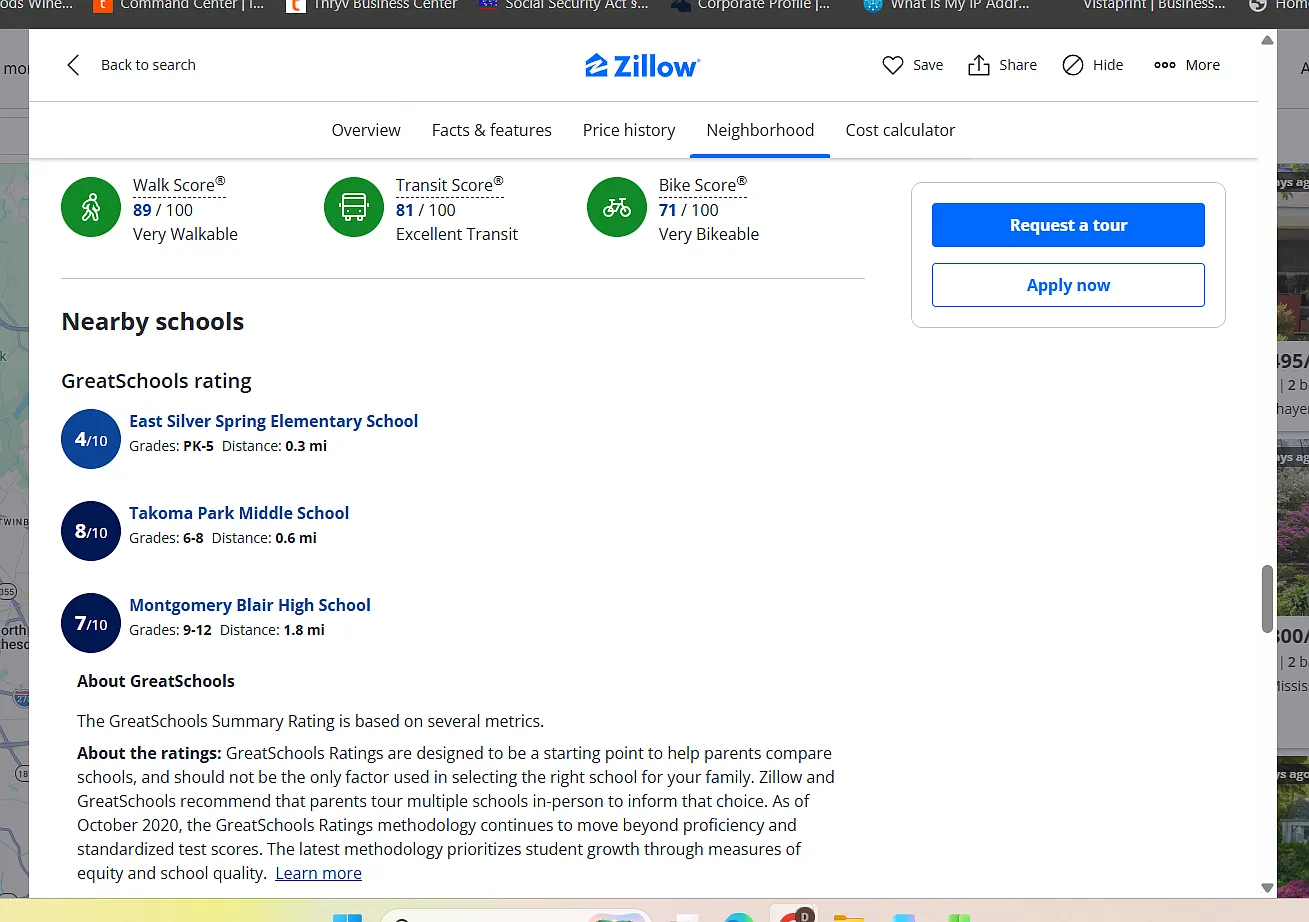Open Takoma Park Middle School link
Viewport: 1309px width, 922px height.
(x=239, y=513)
